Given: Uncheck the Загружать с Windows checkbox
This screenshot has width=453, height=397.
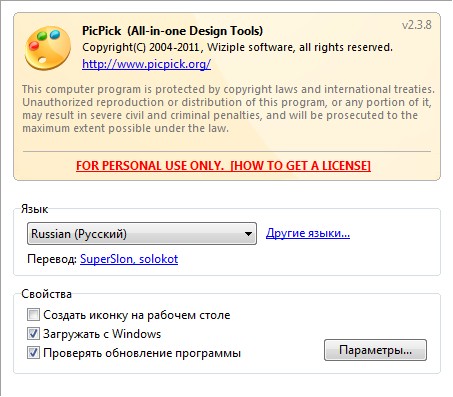Looking at the screenshot, I should (33, 334).
